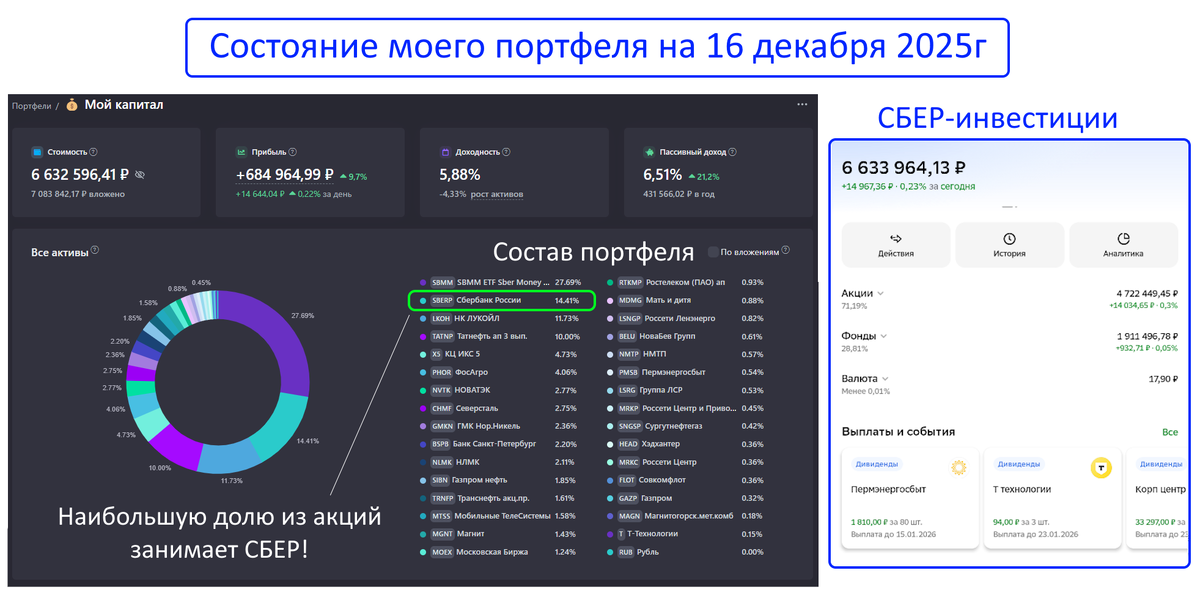
Task: Expand the Фонды section chevron
Action: [884, 336]
